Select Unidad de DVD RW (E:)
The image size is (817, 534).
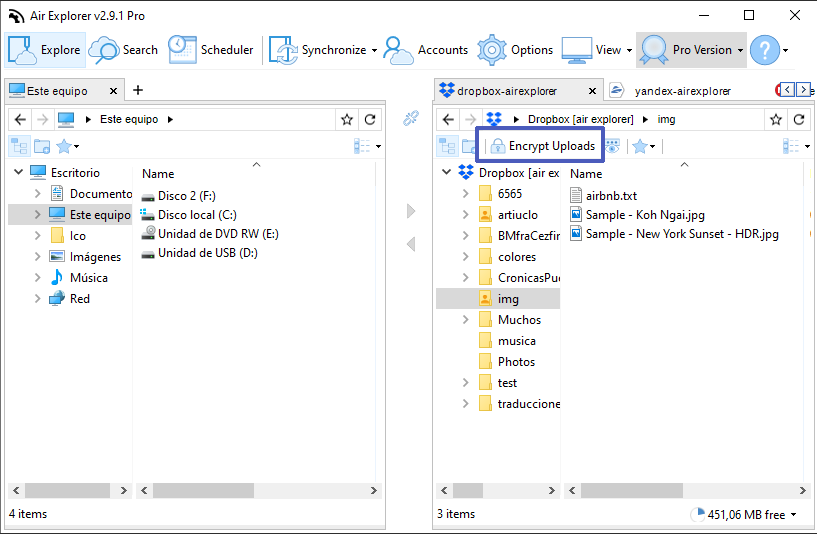tap(210, 234)
